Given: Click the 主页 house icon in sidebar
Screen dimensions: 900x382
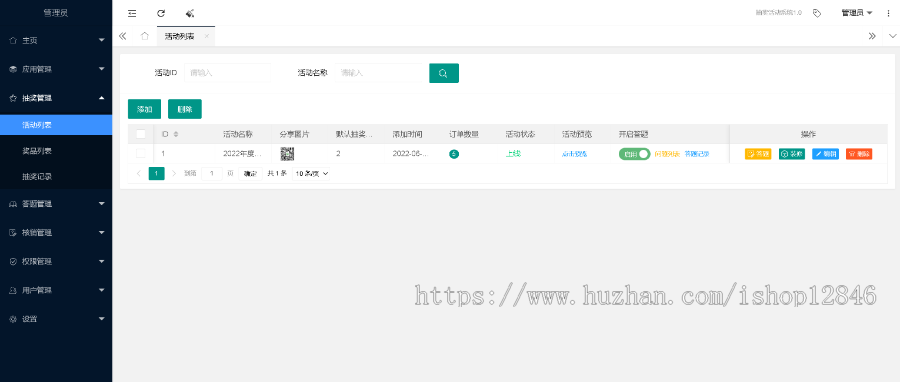Looking at the screenshot, I should click(13, 40).
